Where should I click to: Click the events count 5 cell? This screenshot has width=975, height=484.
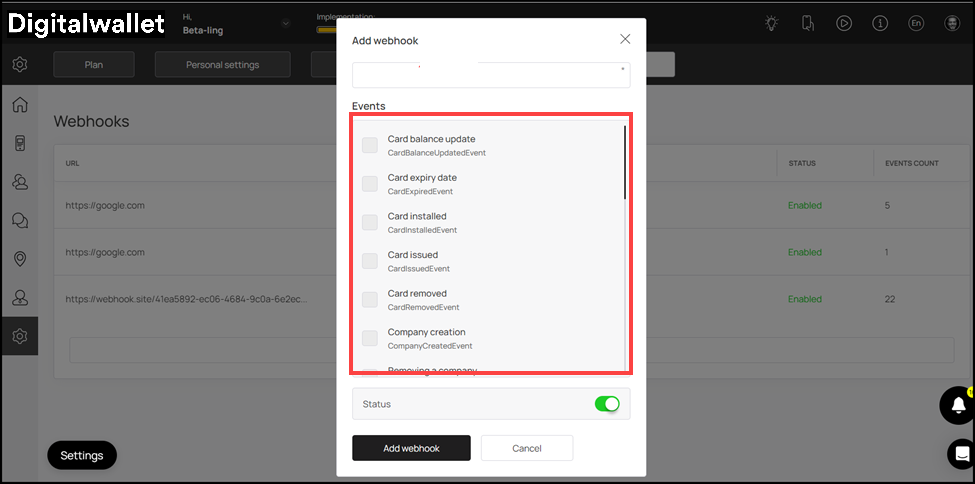[887, 205]
